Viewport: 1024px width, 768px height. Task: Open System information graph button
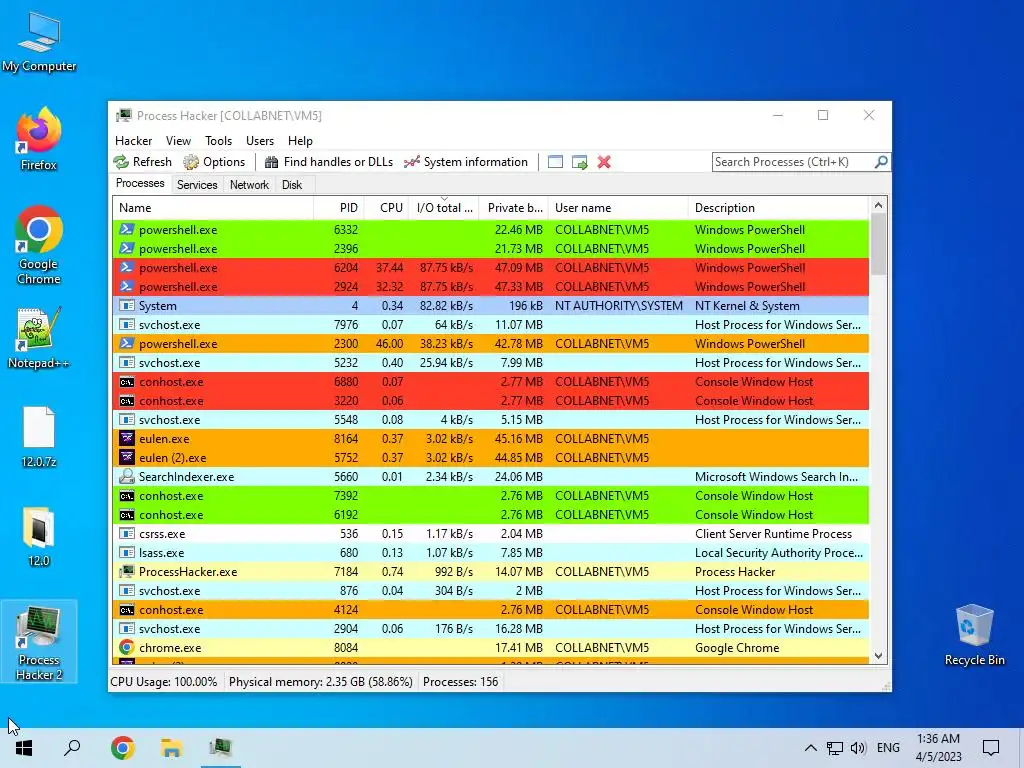coord(466,162)
